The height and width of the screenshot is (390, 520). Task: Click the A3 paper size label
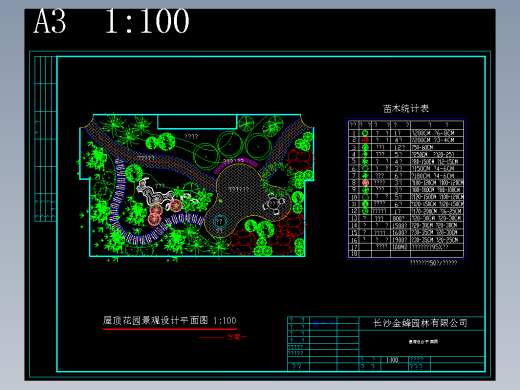[x=50, y=22]
